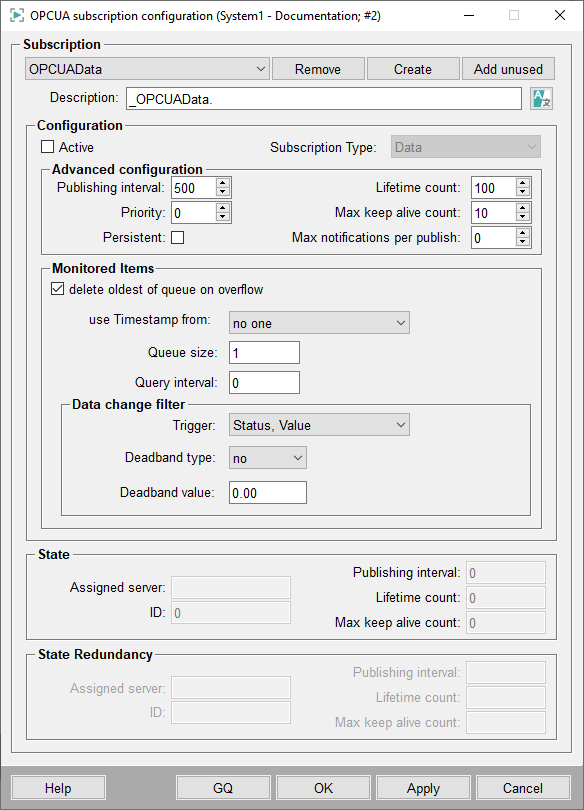Image resolution: width=584 pixels, height=810 pixels.
Task: Tick the Persistent checkbox
Action: click(178, 237)
